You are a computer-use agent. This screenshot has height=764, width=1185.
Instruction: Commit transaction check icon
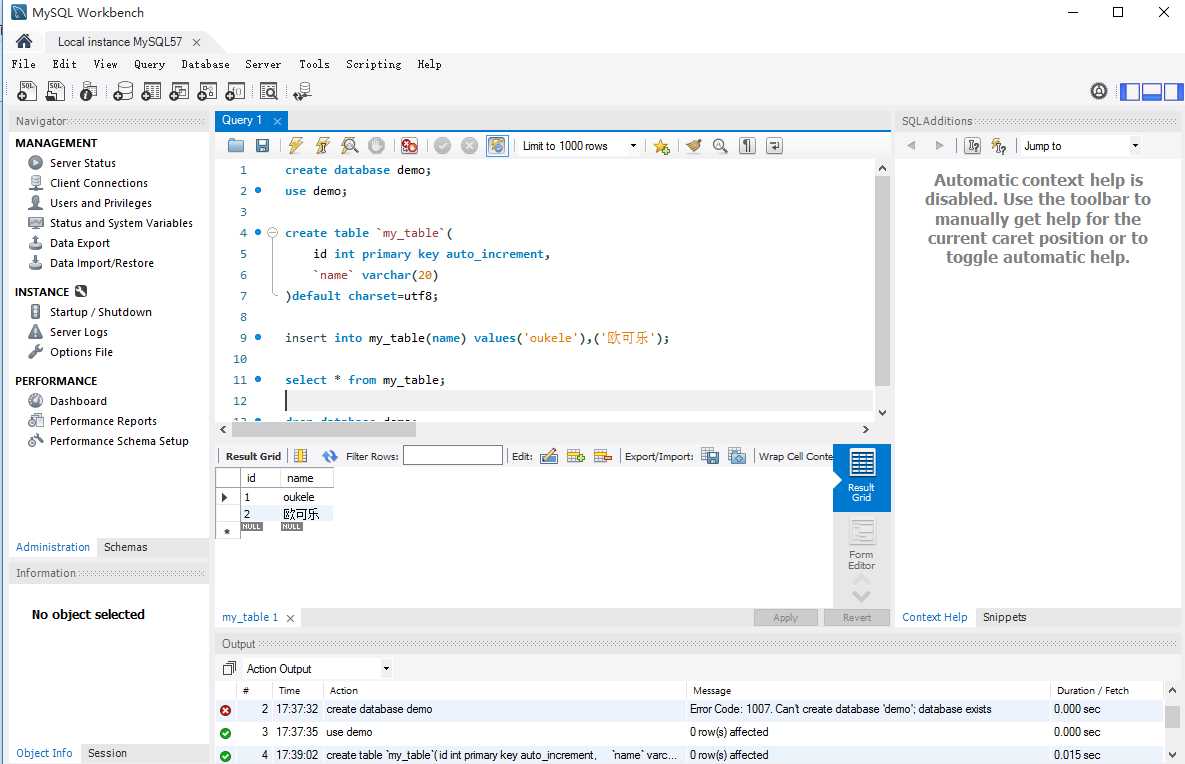[x=443, y=146]
